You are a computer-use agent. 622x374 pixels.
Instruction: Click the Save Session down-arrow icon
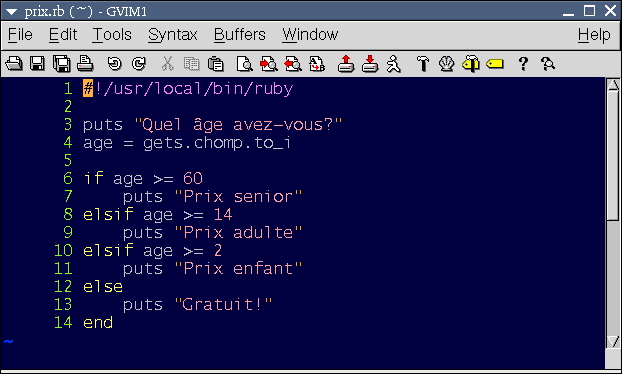point(370,63)
